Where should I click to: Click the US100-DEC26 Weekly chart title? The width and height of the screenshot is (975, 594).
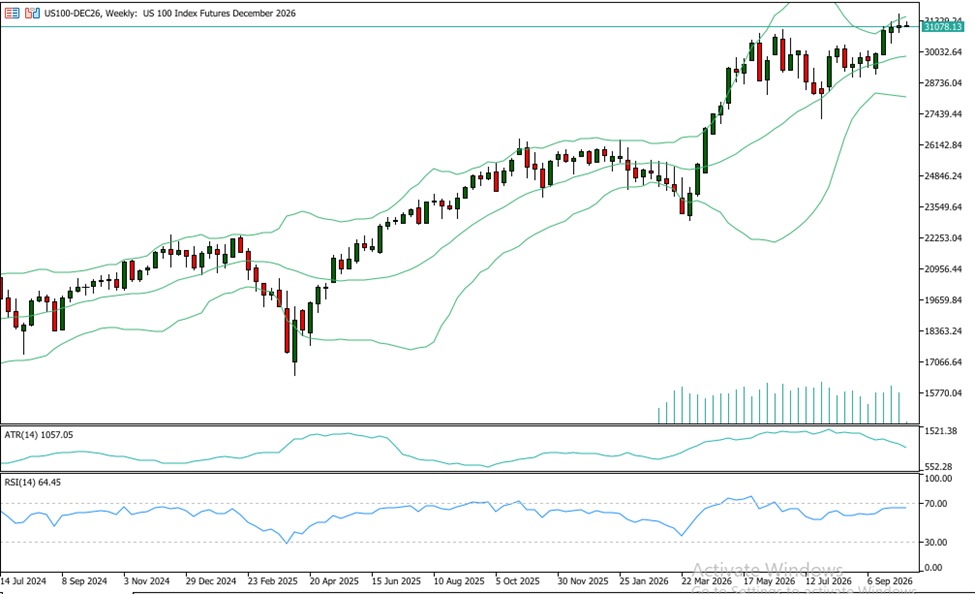pyautogui.click(x=170, y=13)
